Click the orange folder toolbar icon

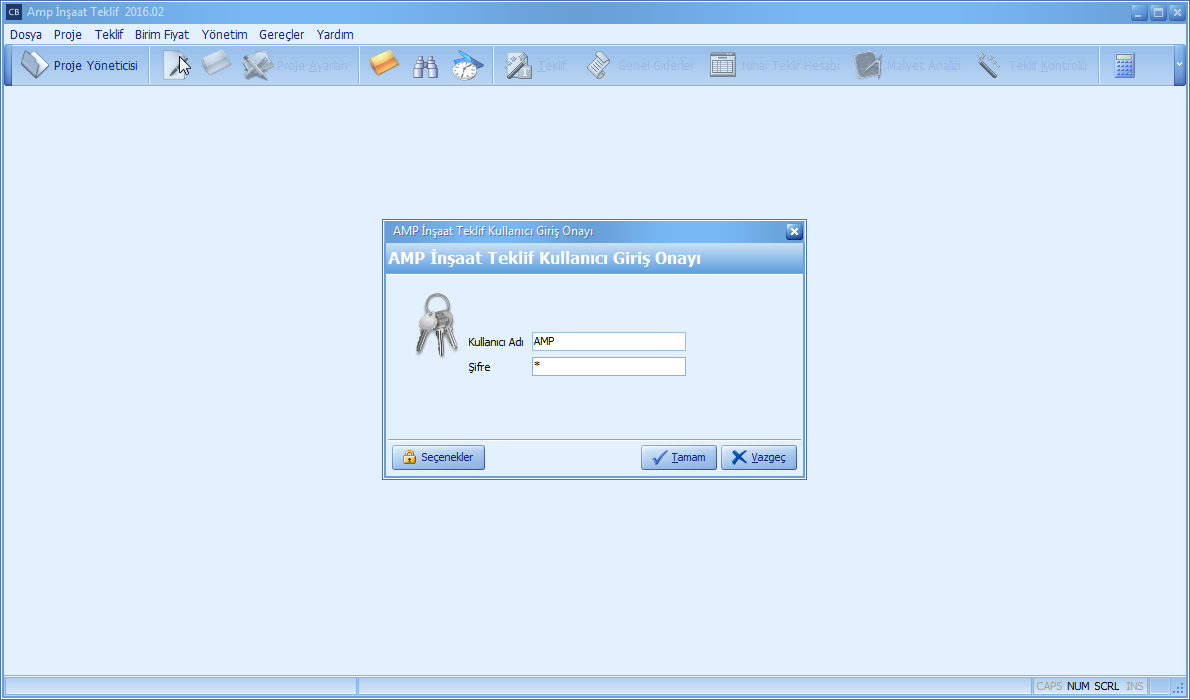(x=385, y=66)
